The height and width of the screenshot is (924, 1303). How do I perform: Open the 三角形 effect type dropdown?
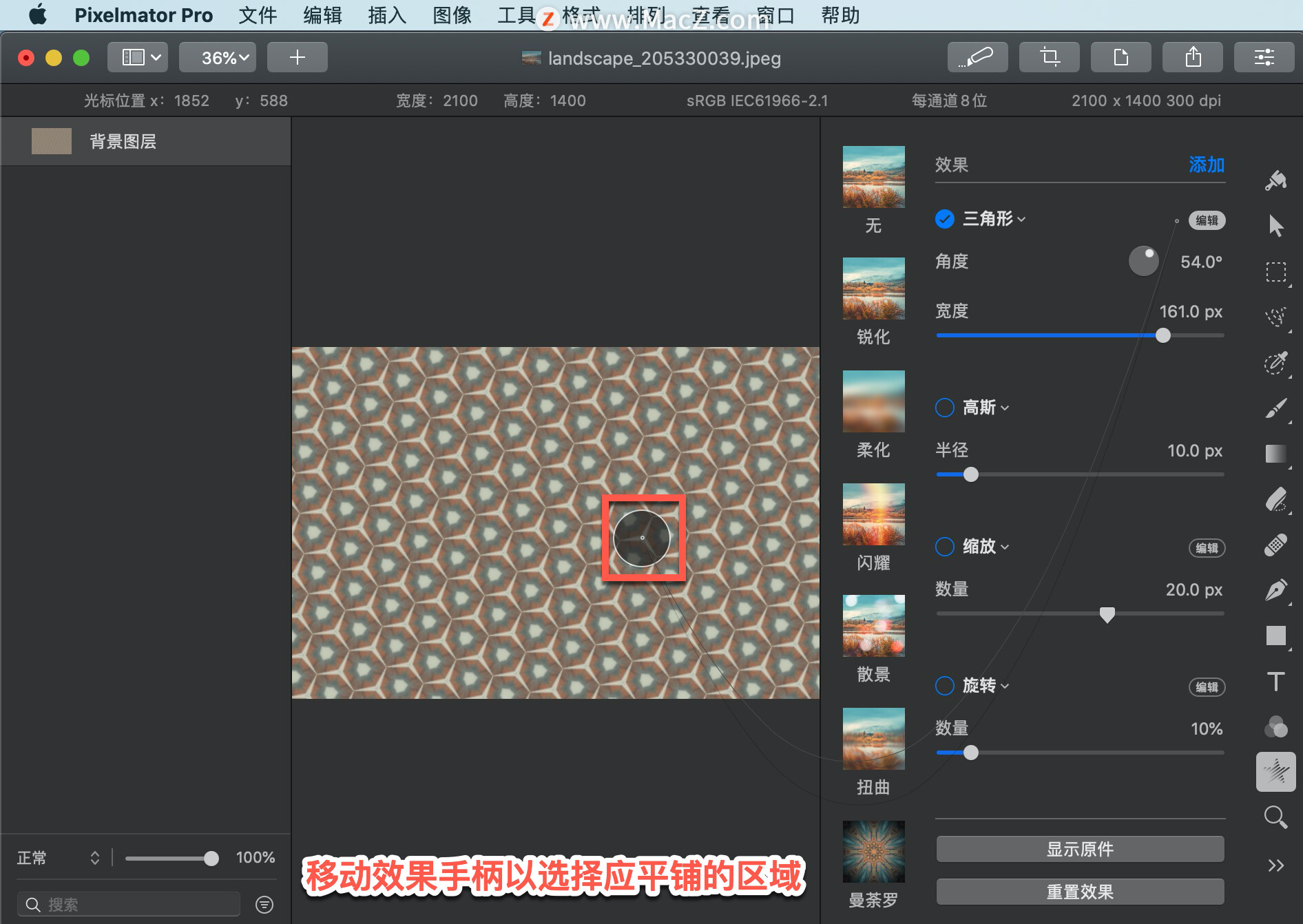point(994,219)
